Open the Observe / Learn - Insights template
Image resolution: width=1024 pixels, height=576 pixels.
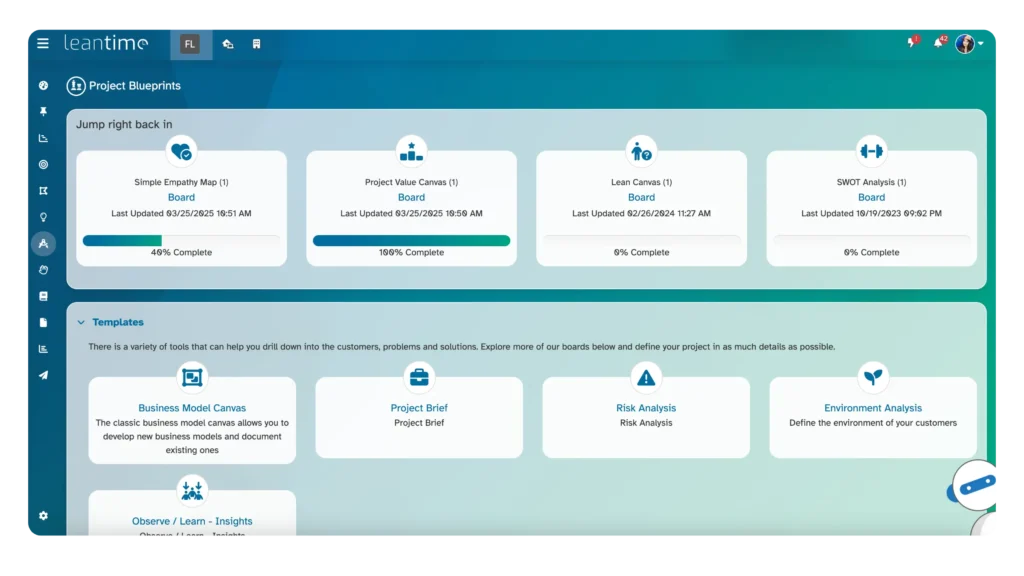click(x=192, y=521)
